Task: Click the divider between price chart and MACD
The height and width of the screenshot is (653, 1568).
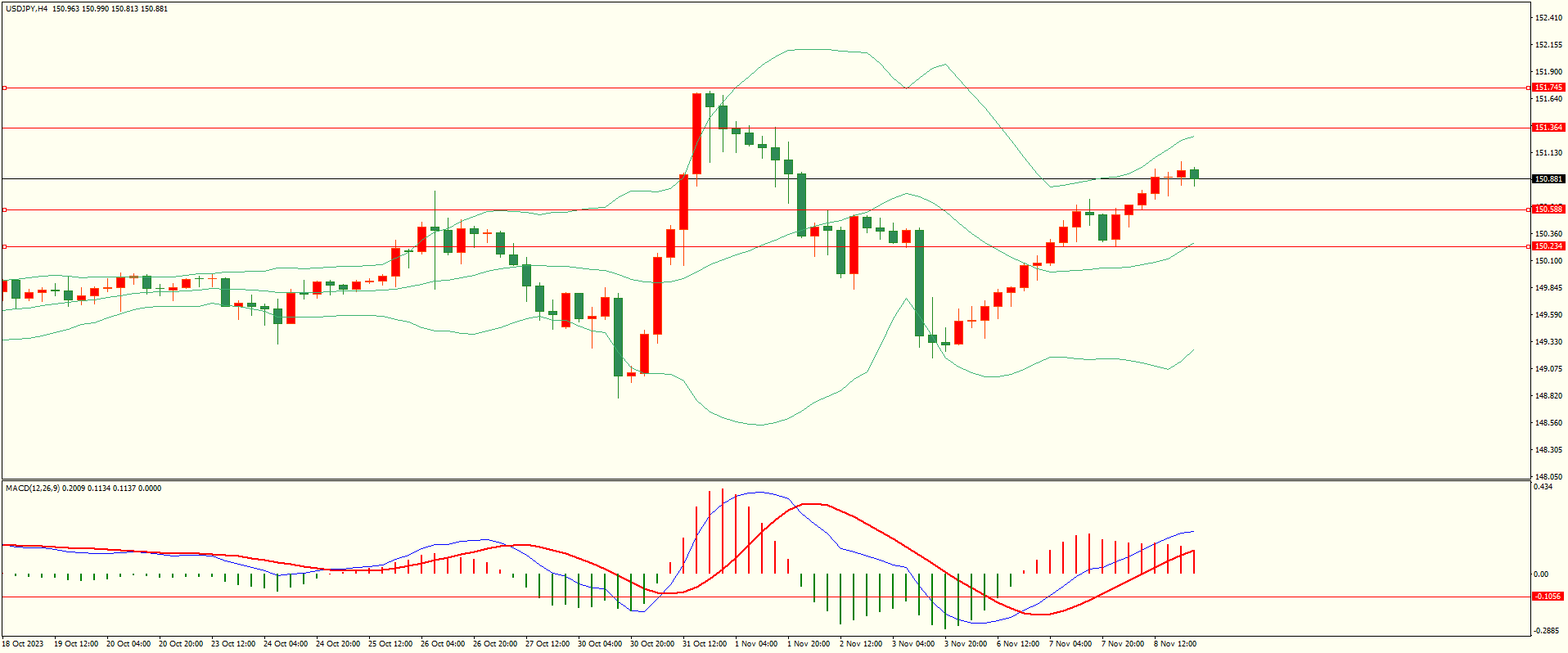Action: click(765, 480)
